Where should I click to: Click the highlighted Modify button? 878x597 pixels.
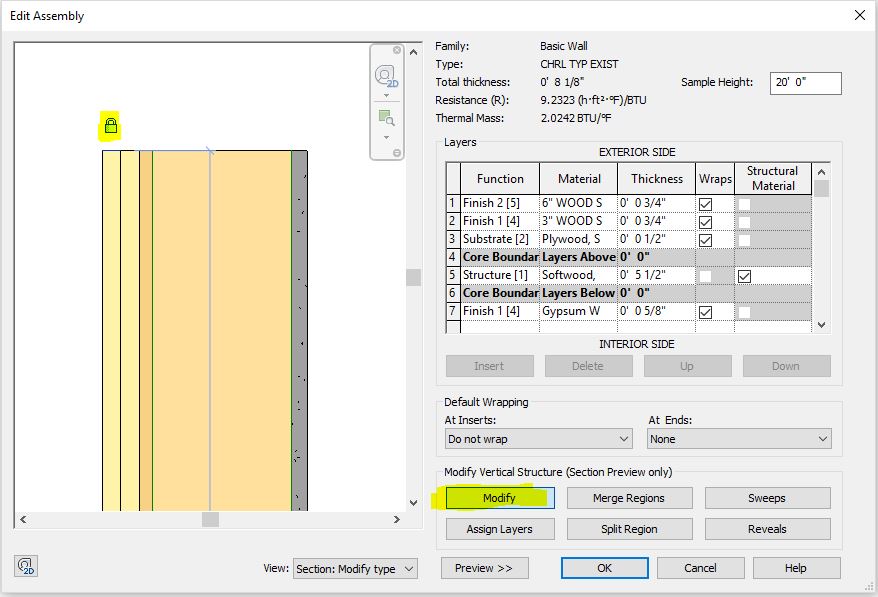coord(500,497)
